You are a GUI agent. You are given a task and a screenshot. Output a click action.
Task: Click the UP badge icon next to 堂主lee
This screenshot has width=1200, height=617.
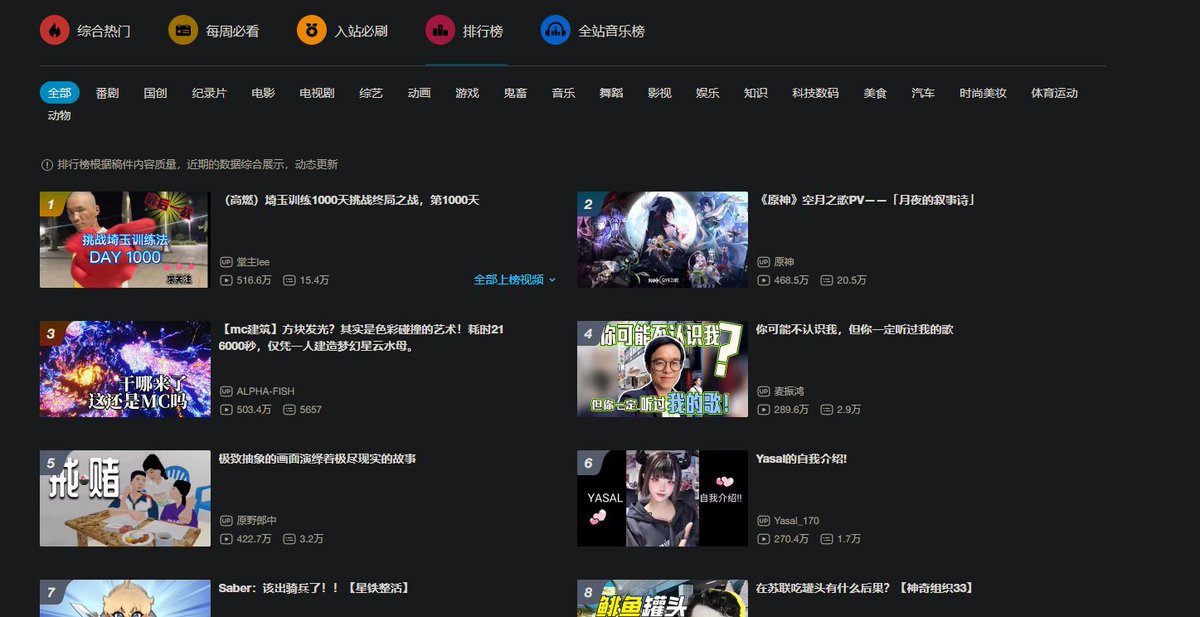tap(226, 262)
